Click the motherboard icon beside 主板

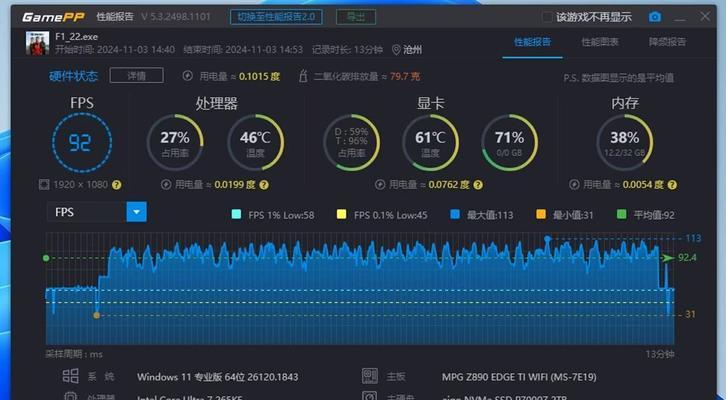(369, 376)
